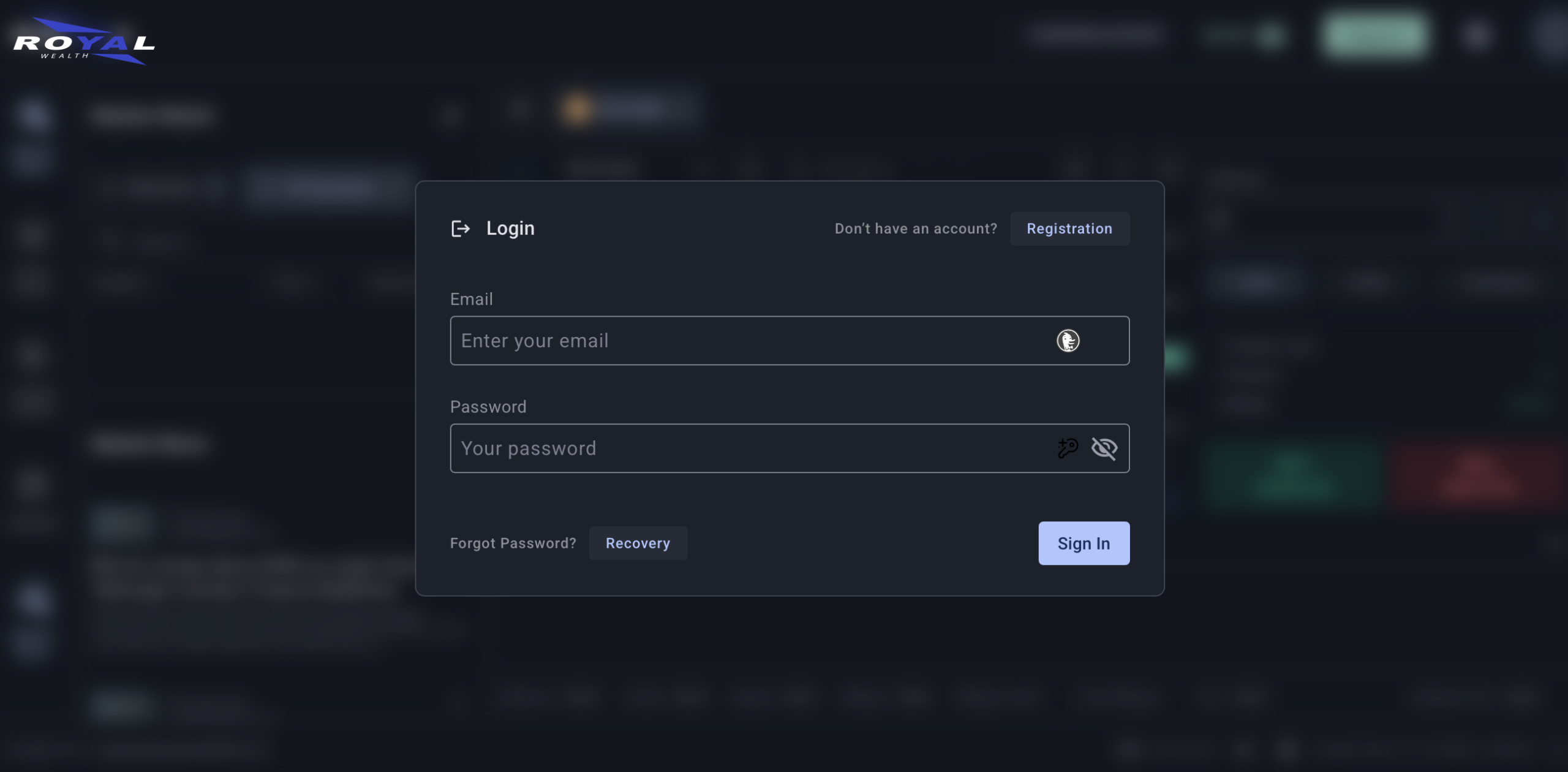Click the login arrow icon beside Login
The height and width of the screenshot is (772, 1568).
coord(460,229)
